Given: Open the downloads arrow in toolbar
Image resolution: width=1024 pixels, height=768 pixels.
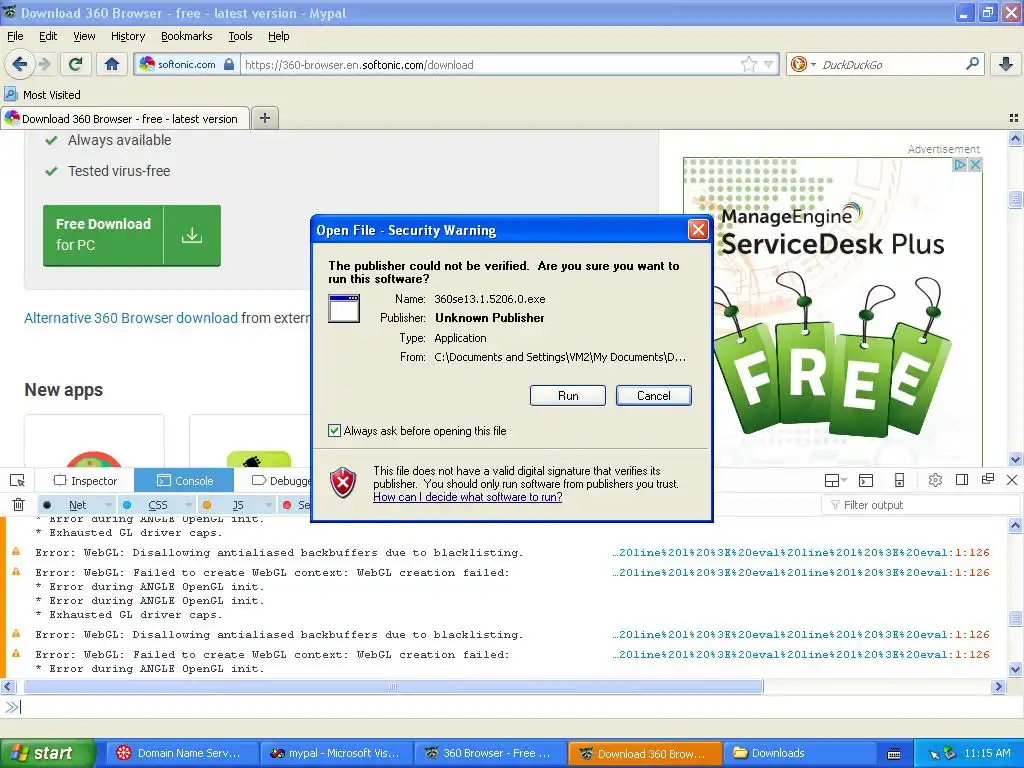Looking at the screenshot, I should click(1006, 64).
